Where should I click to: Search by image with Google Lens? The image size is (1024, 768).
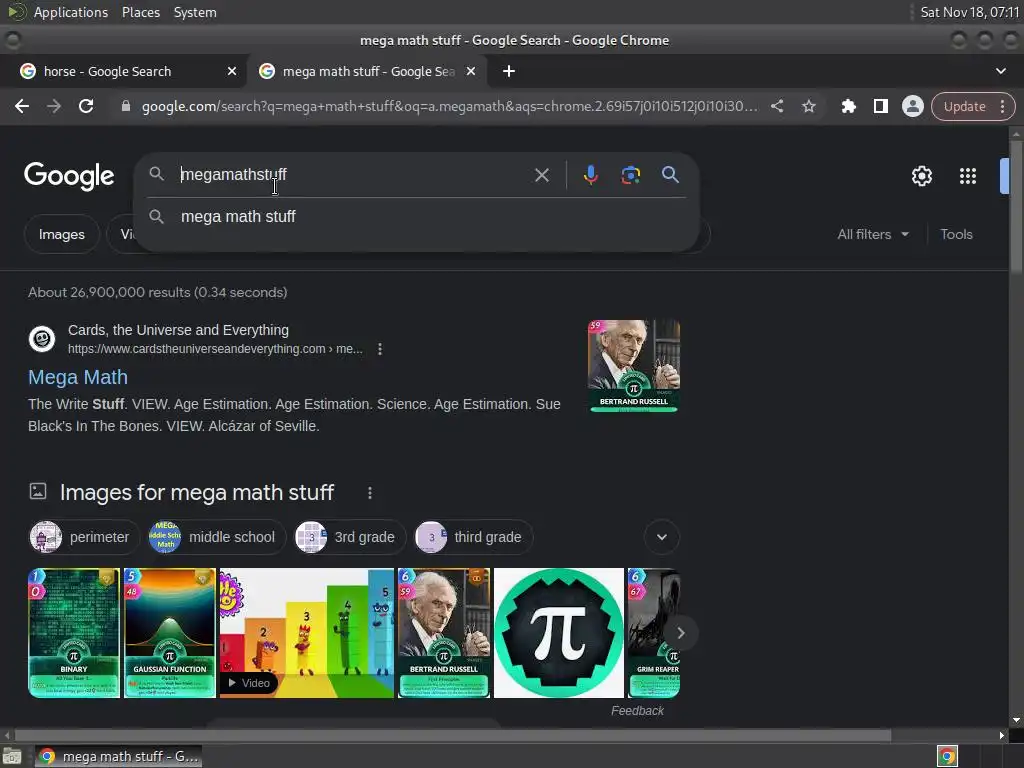coord(630,175)
